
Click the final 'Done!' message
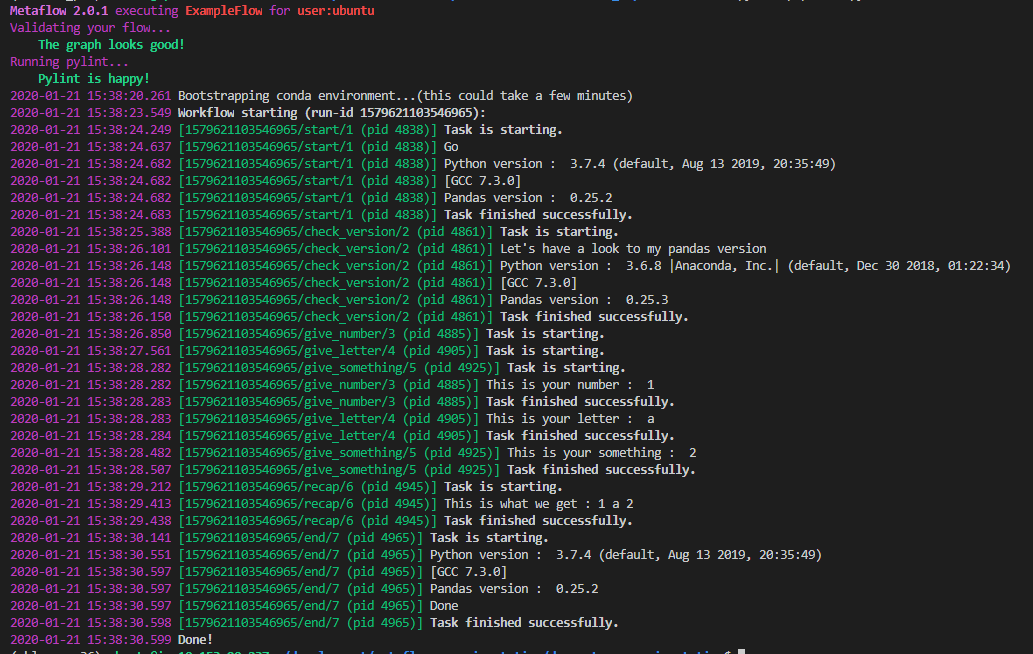pyautogui.click(x=195, y=639)
